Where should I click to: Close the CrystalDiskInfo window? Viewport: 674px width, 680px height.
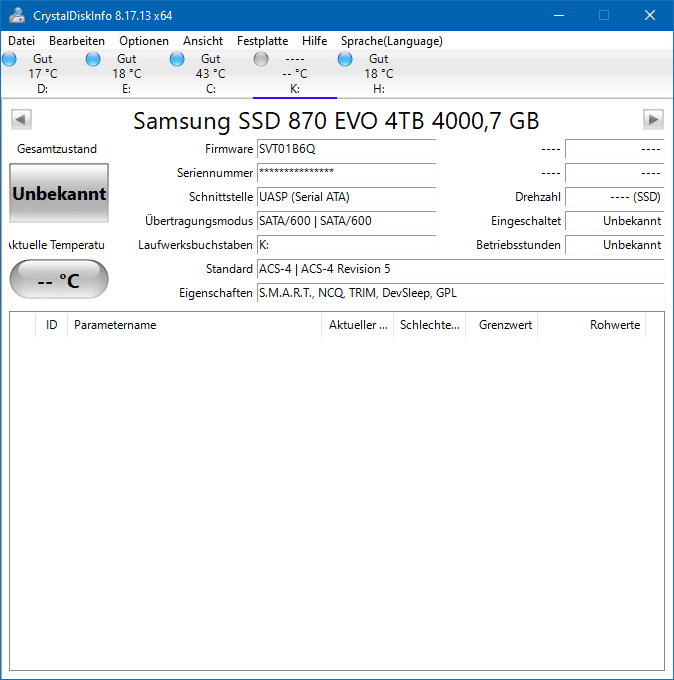click(650, 16)
